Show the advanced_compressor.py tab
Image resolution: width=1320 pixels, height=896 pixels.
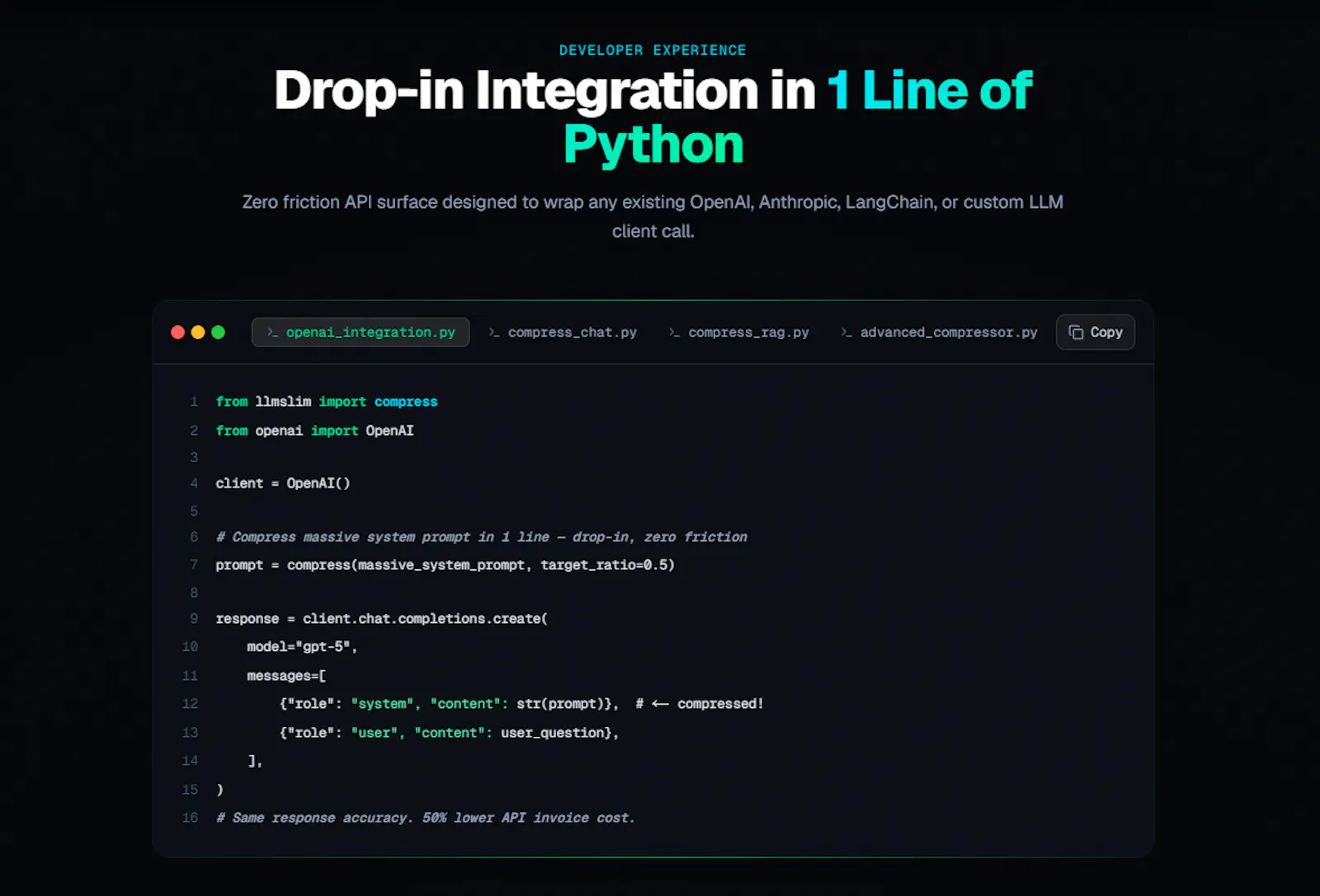coord(939,332)
